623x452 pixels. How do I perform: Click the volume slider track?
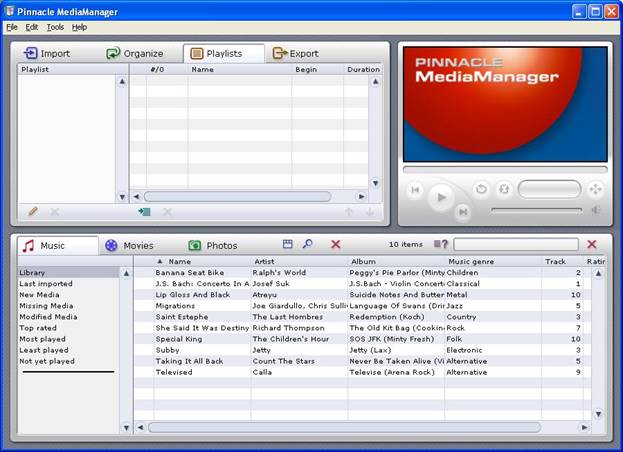(x=536, y=210)
